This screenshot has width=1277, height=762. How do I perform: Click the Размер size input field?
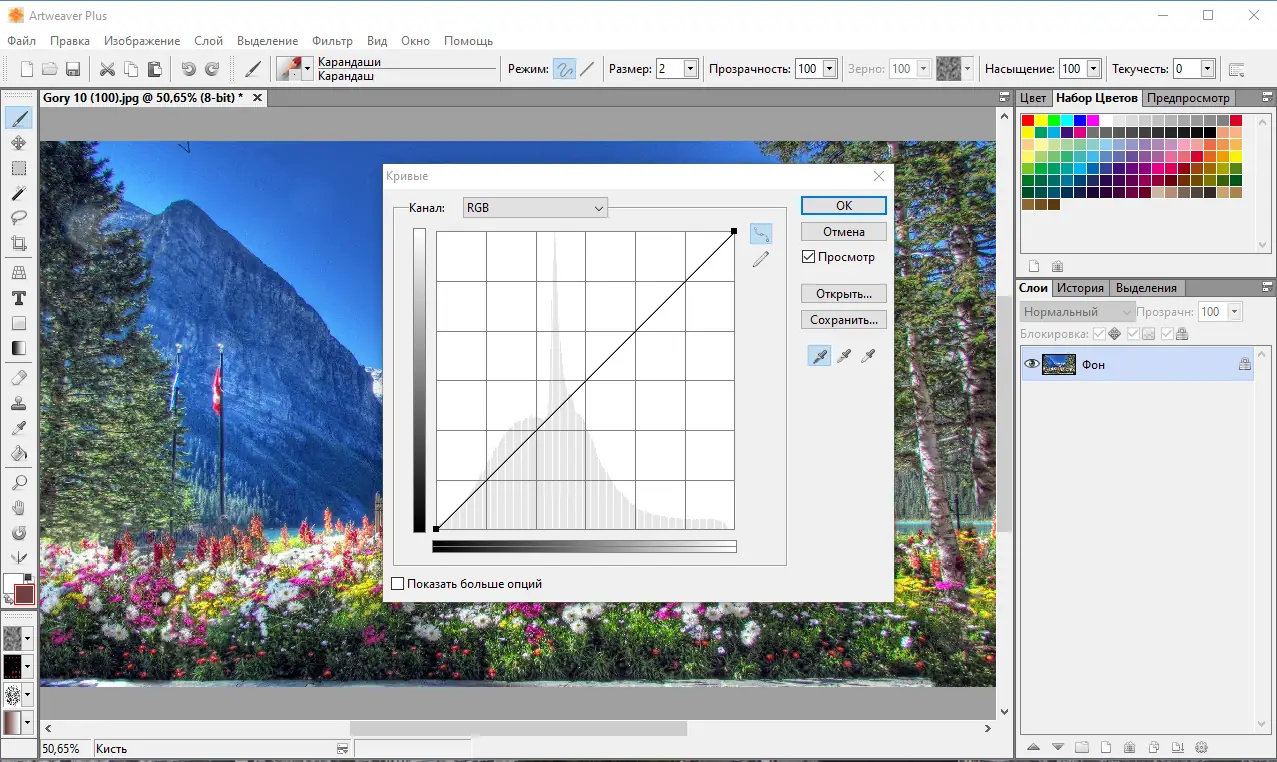[669, 69]
